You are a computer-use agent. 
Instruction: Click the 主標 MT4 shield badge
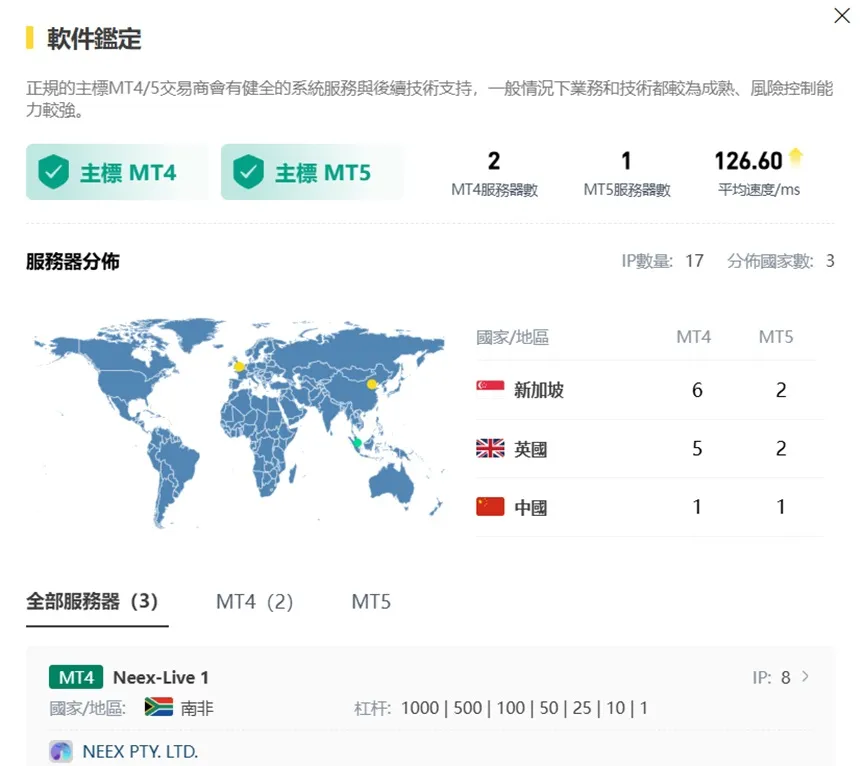[117, 172]
